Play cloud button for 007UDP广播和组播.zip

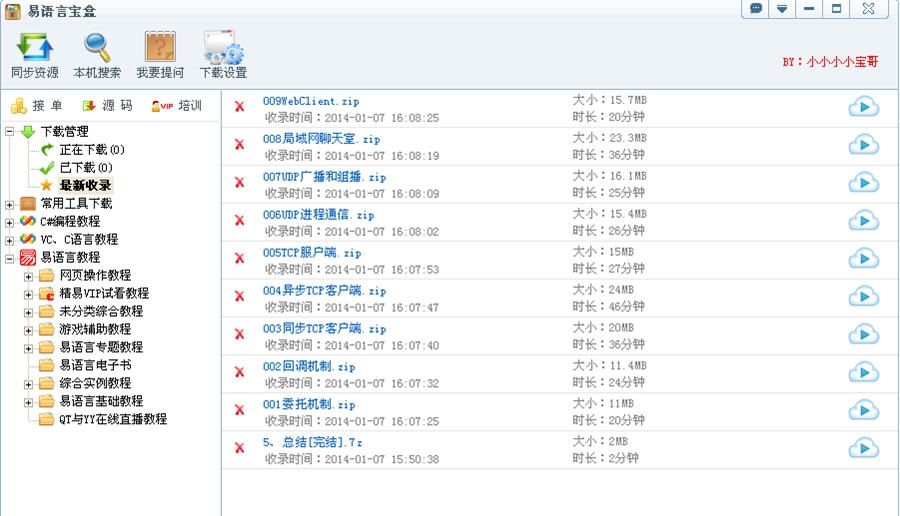point(863,183)
